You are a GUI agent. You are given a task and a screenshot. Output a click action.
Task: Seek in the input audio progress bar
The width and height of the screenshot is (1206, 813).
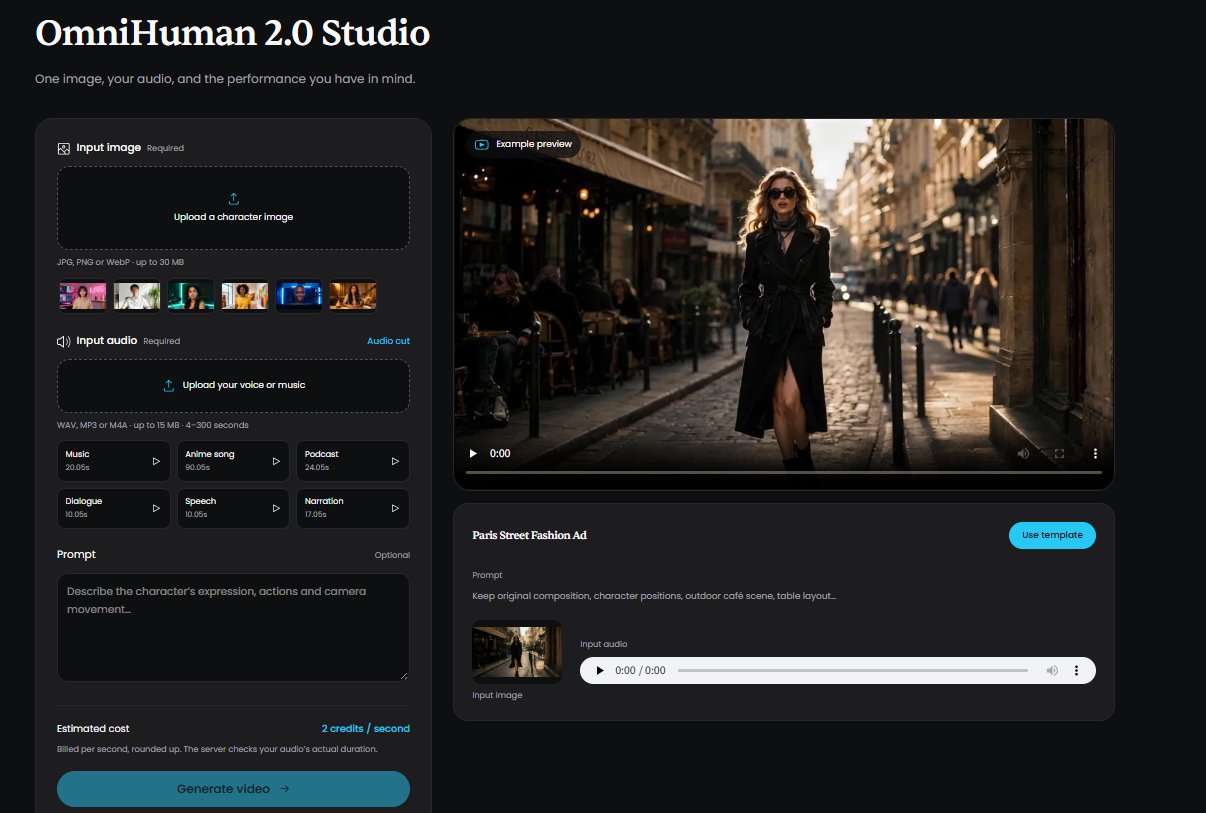coord(853,670)
